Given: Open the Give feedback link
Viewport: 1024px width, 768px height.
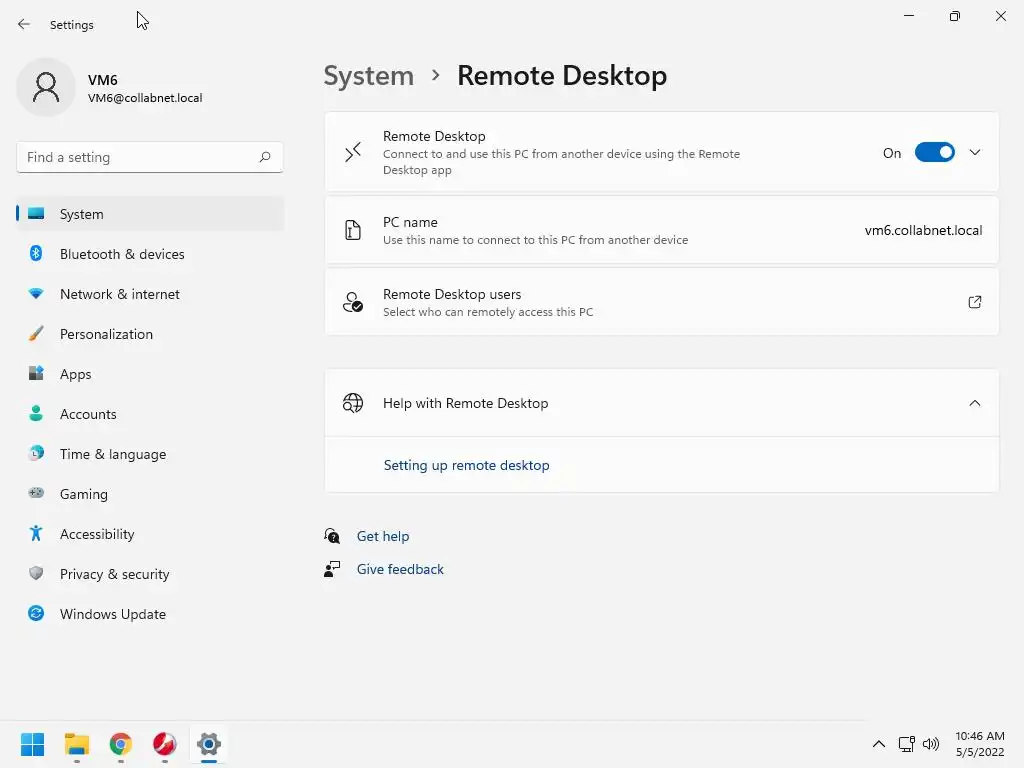Looking at the screenshot, I should point(400,569).
